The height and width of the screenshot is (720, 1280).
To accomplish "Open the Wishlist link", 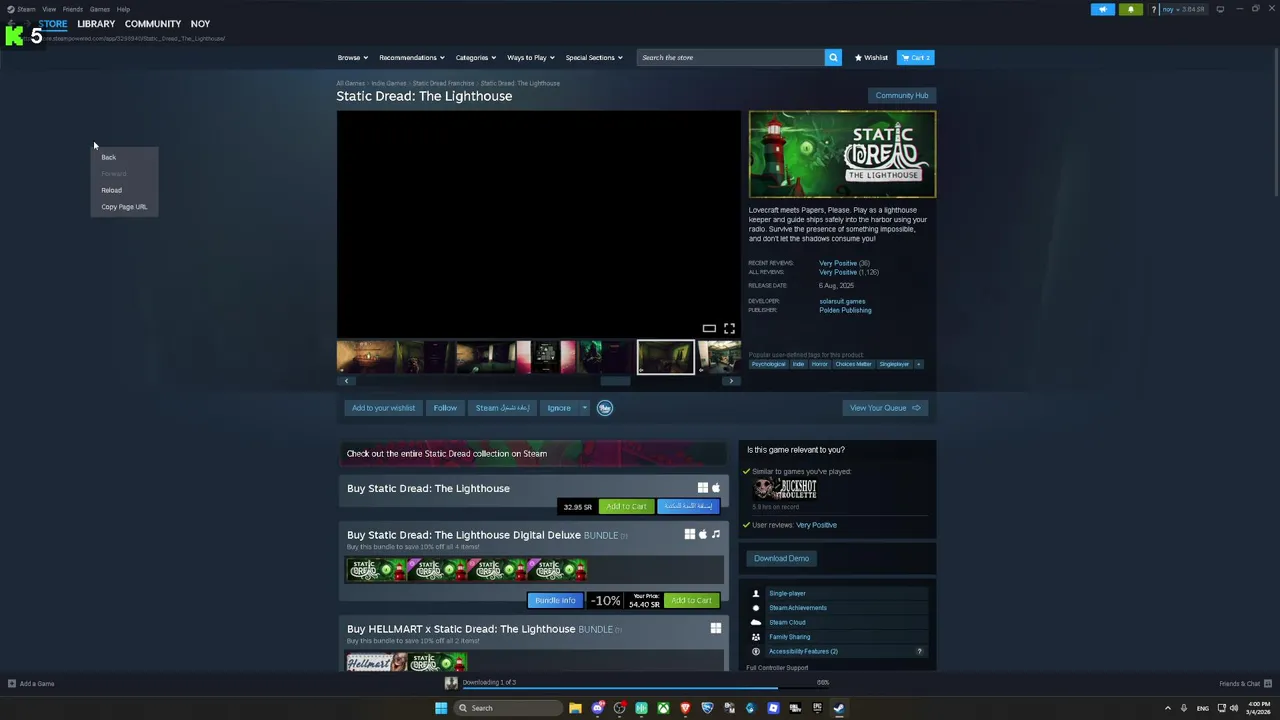I will click(871, 57).
